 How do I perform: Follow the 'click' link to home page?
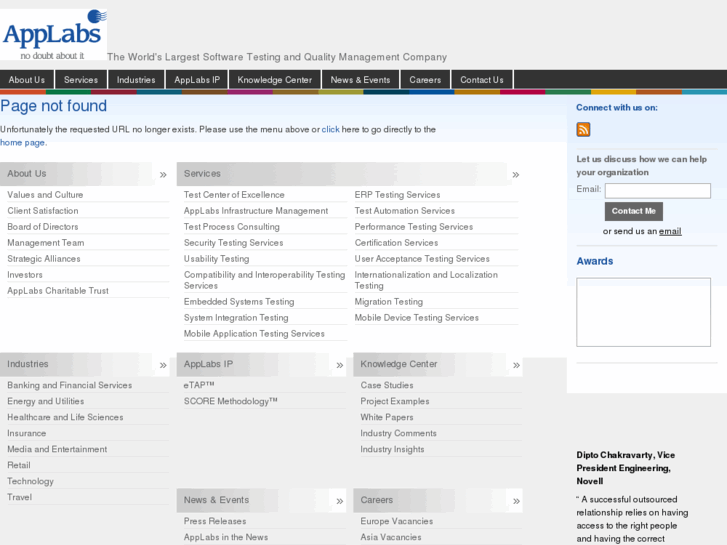click(330, 130)
